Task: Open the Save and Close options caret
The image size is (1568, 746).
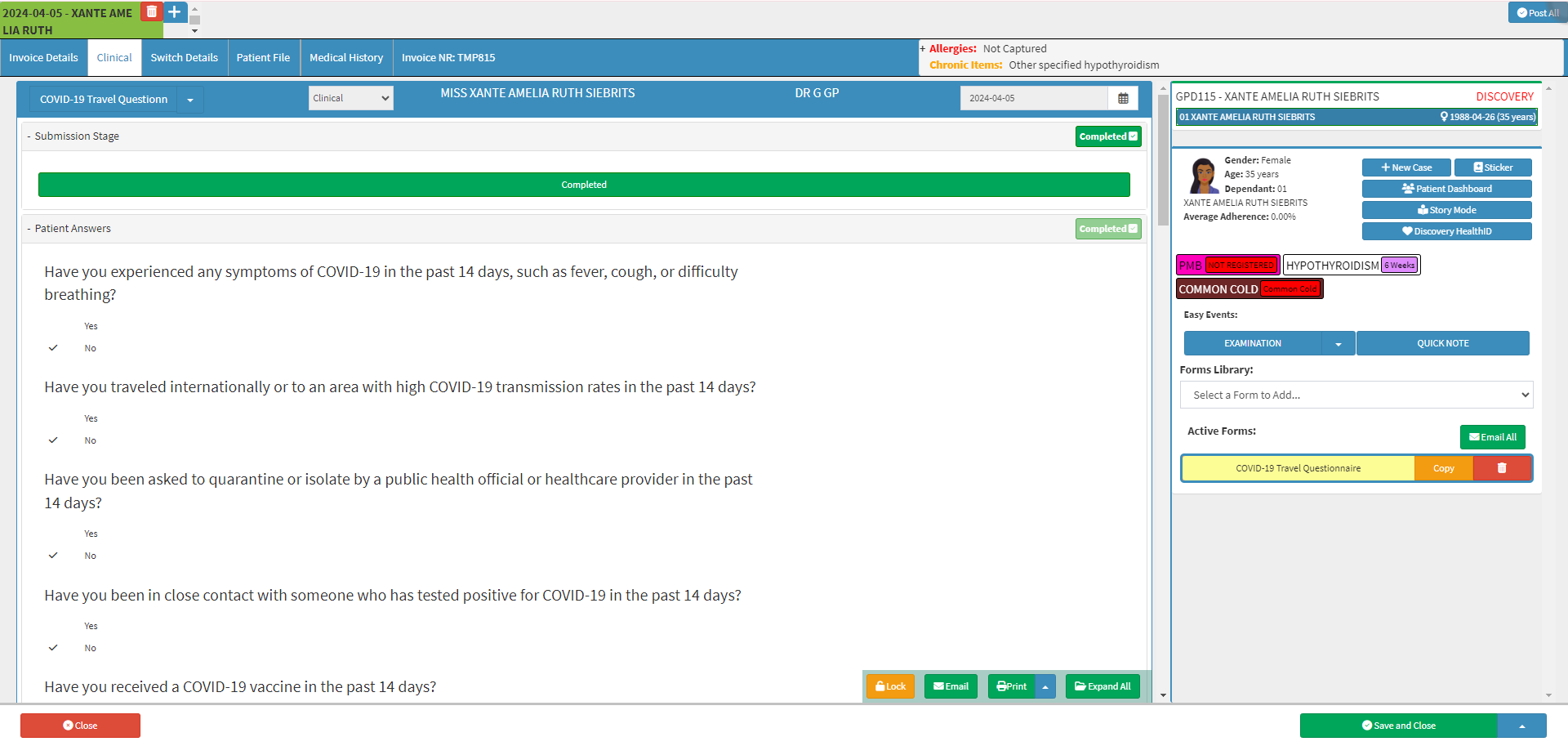Action: pos(1522,726)
